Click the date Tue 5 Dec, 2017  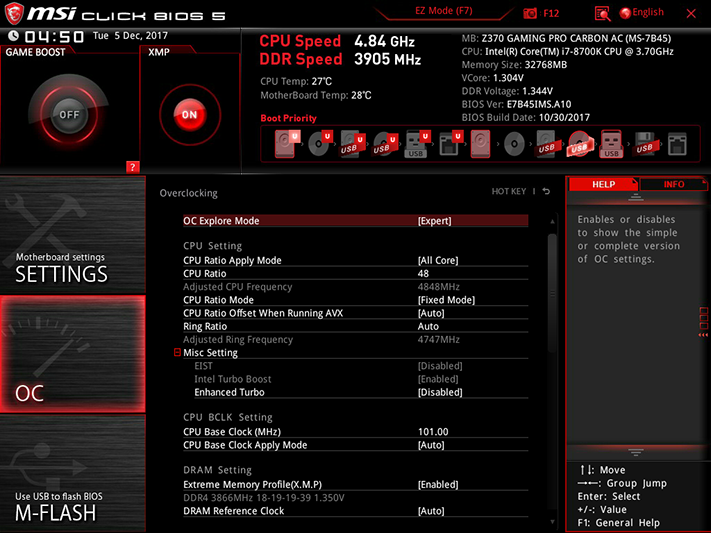coord(131,35)
